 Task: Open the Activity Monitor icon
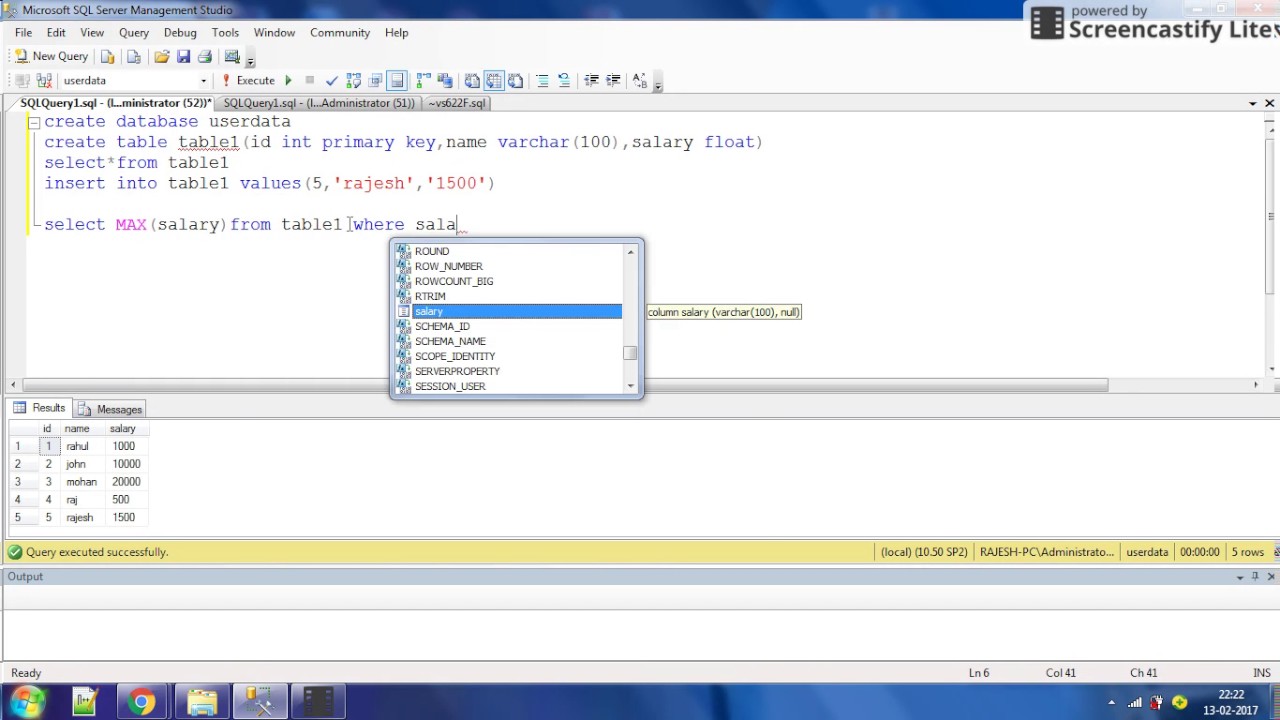pos(232,56)
